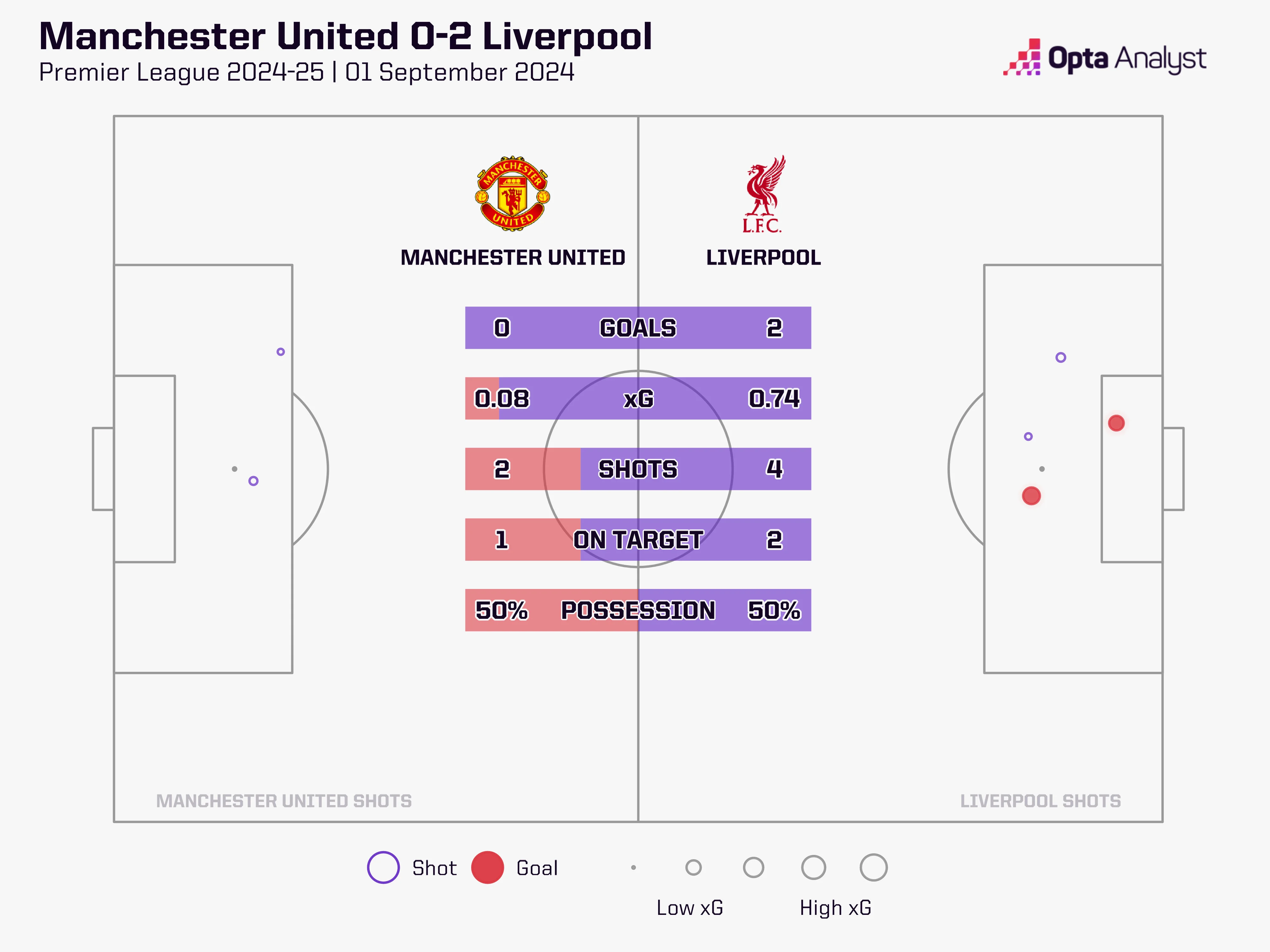1270x952 pixels.
Task: Select the red Goal legend circle
Action: click(x=487, y=867)
